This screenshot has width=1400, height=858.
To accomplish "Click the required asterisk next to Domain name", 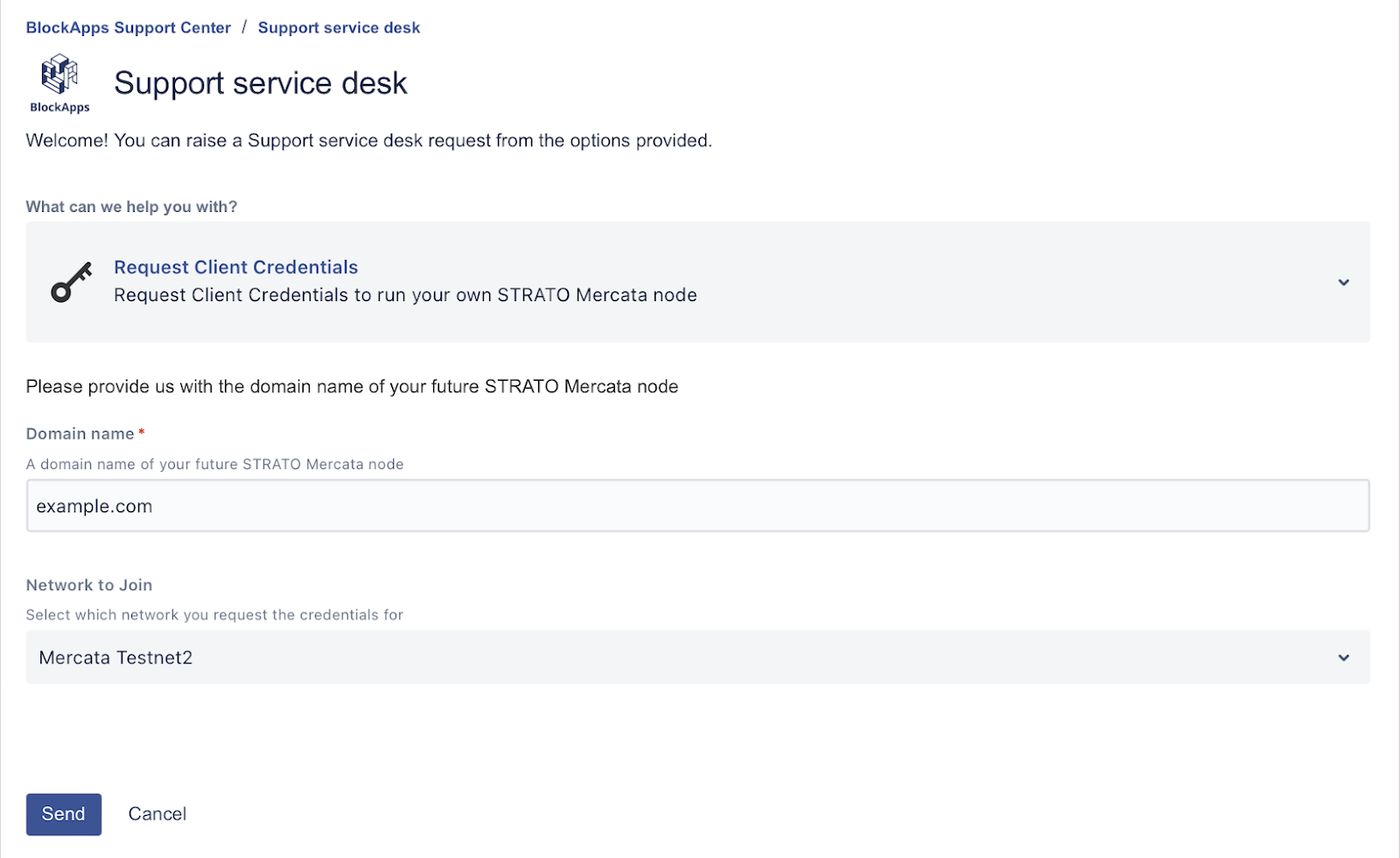I will (142, 432).
